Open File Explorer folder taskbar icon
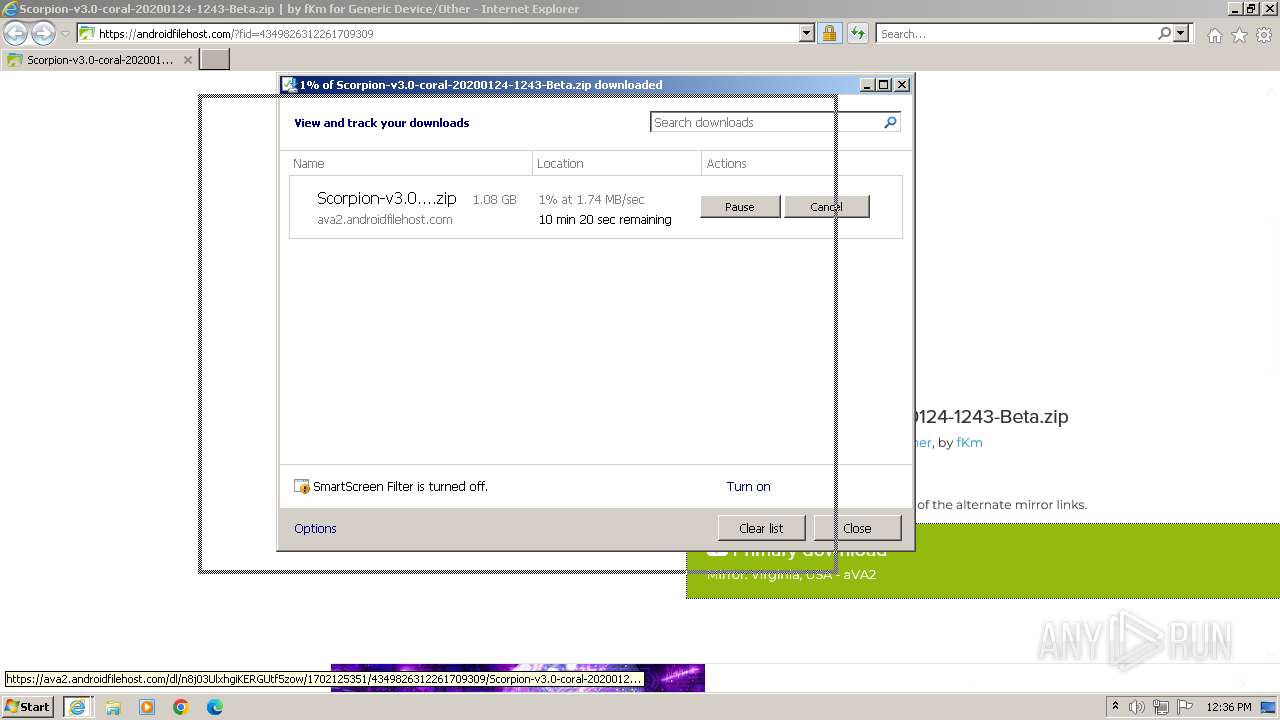This screenshot has width=1280, height=720. point(113,707)
